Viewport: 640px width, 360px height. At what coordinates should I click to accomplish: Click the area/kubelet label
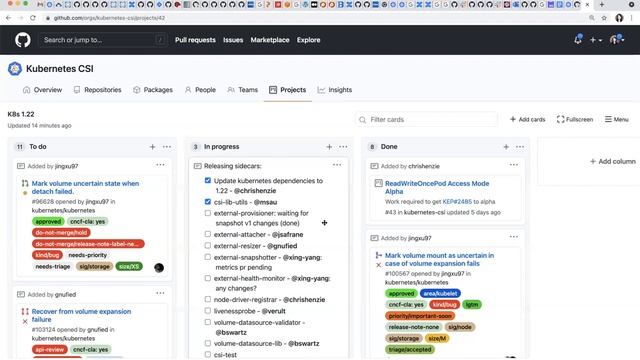[440, 293]
